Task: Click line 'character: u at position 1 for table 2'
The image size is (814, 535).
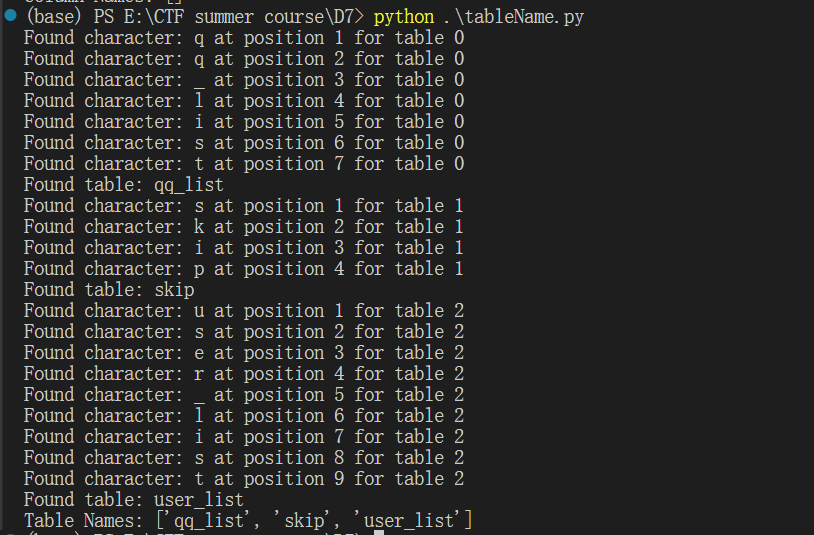Action: 244,311
